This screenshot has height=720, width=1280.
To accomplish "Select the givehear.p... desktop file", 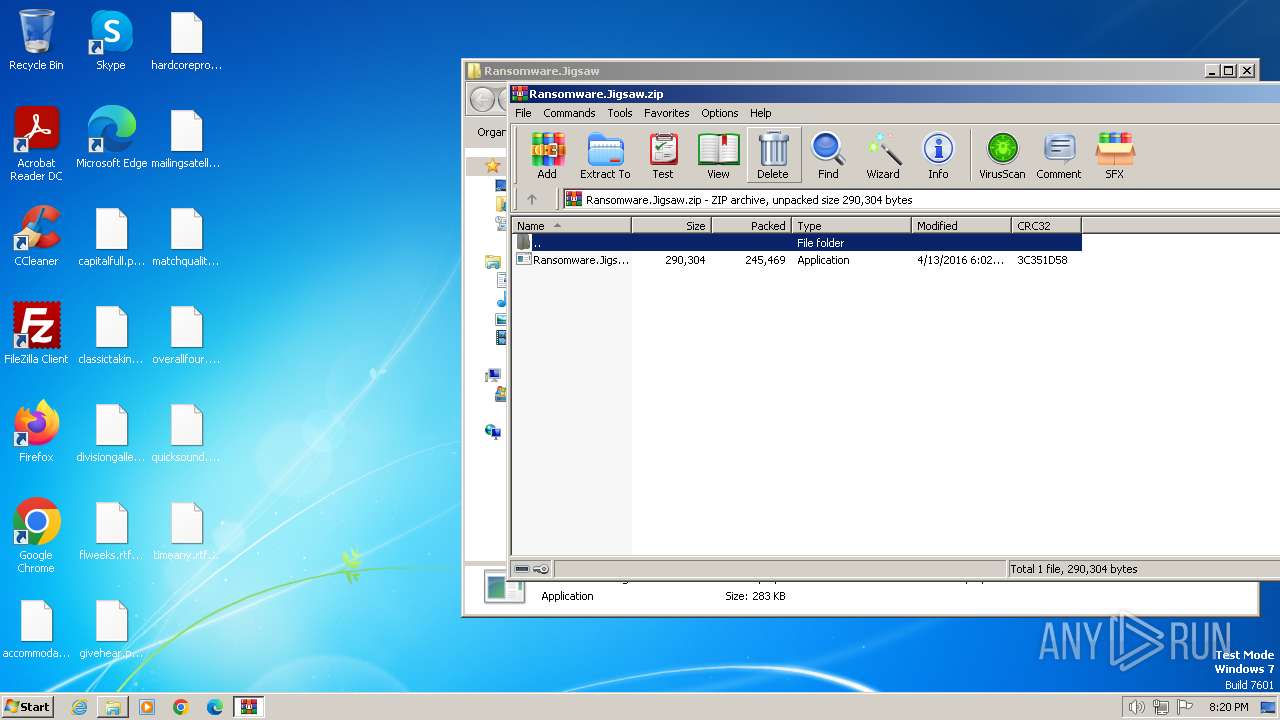I will coord(111,628).
